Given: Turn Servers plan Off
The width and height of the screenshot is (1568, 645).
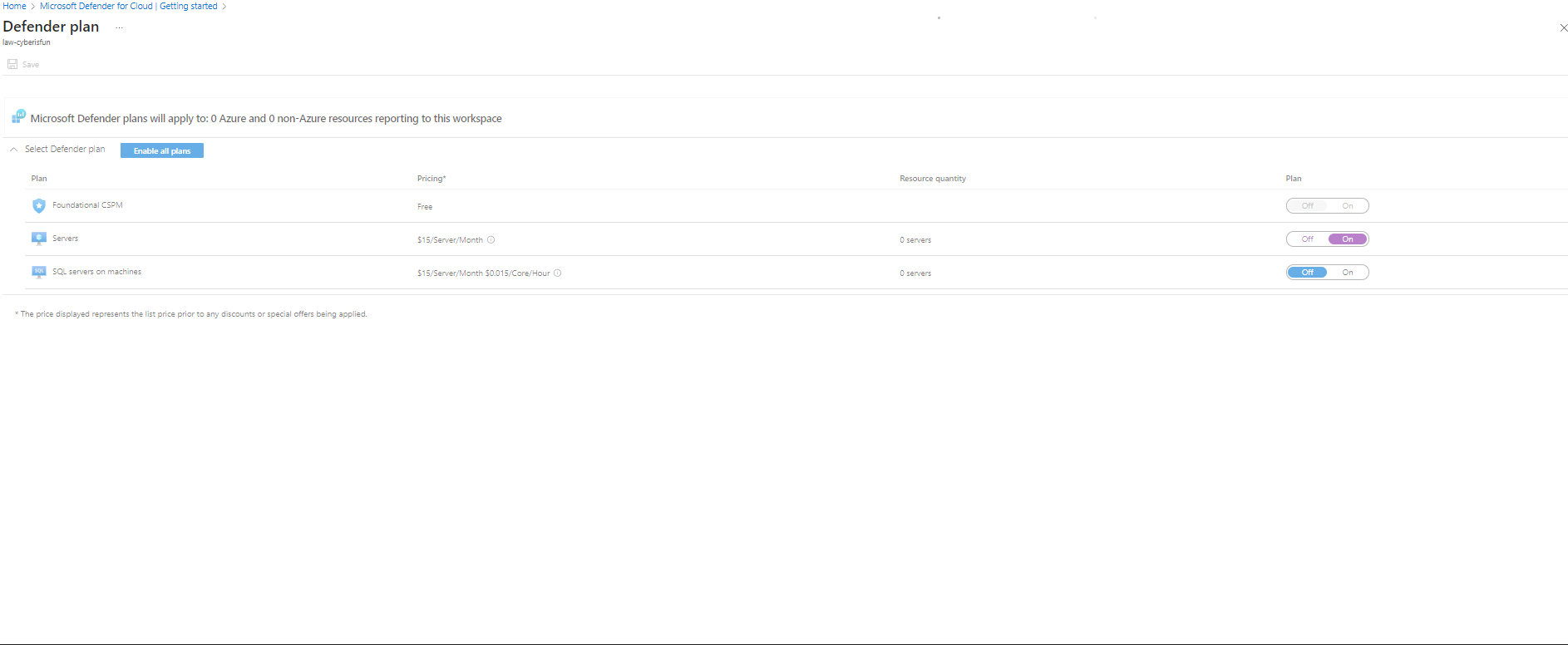Looking at the screenshot, I should click(x=1308, y=239).
